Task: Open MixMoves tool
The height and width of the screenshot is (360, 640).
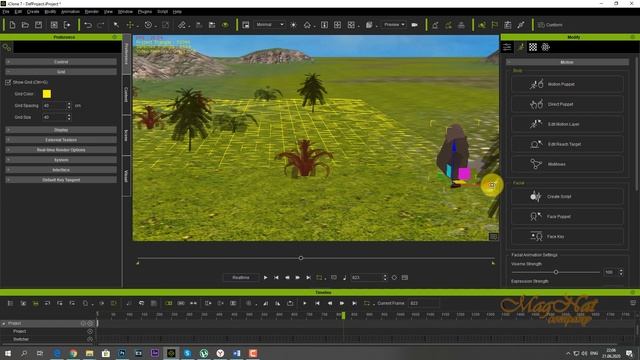Action: [x=567, y=164]
